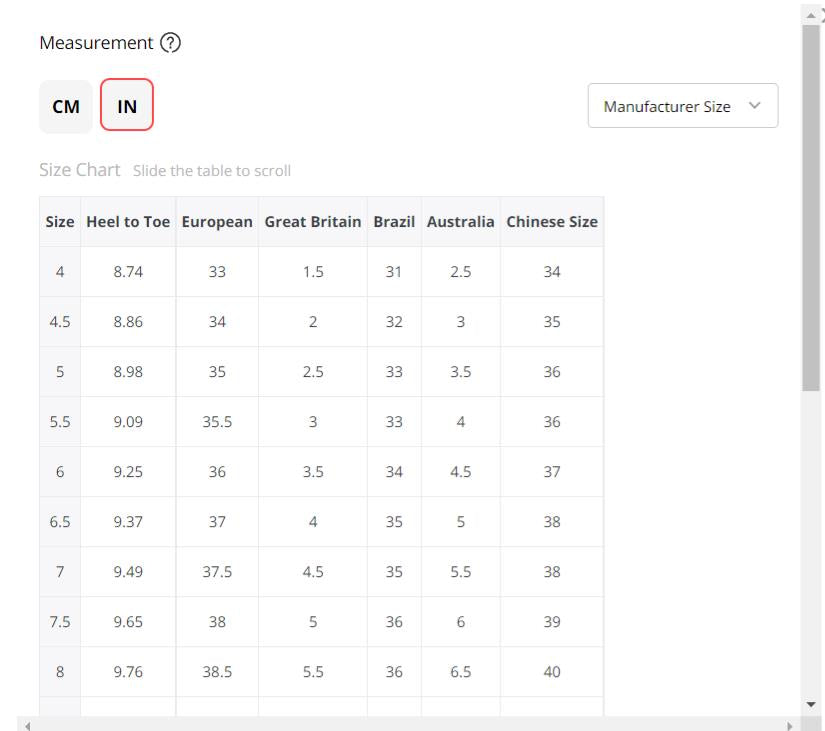
Task: Select the Chinese Size column header
Action: point(552,222)
